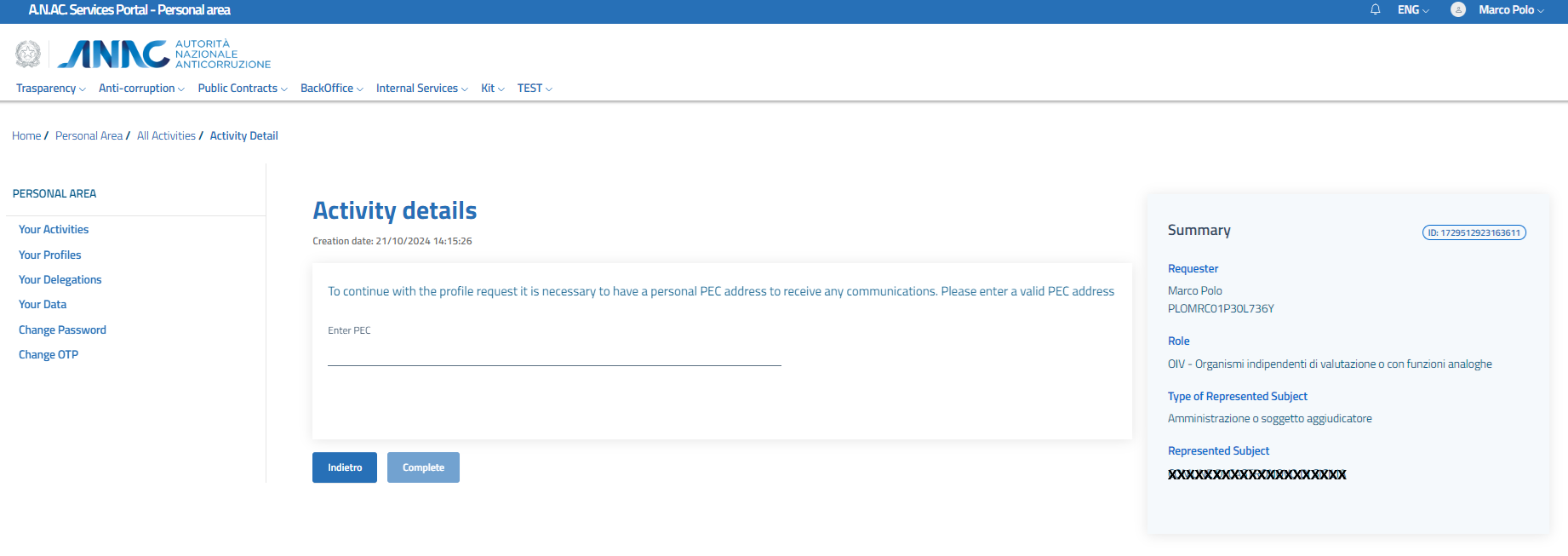
Task: Expand the Marco Polo user menu
Action: 1511,10
